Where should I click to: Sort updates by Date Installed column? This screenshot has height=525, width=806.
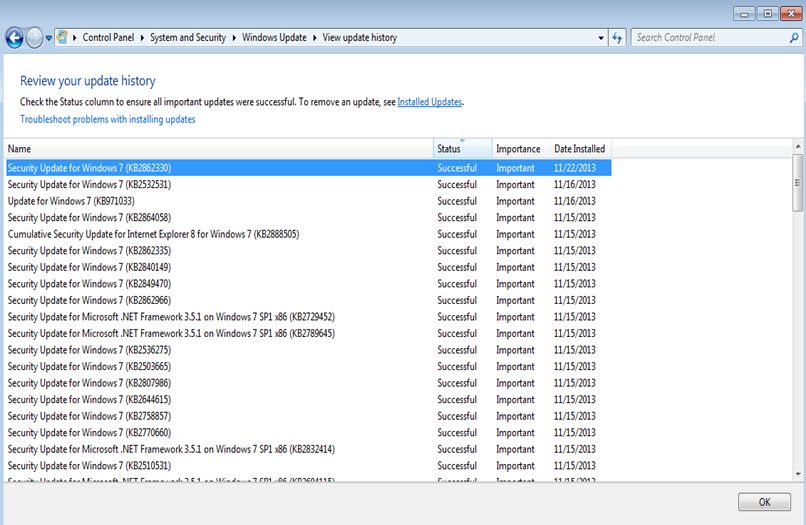(x=579, y=149)
